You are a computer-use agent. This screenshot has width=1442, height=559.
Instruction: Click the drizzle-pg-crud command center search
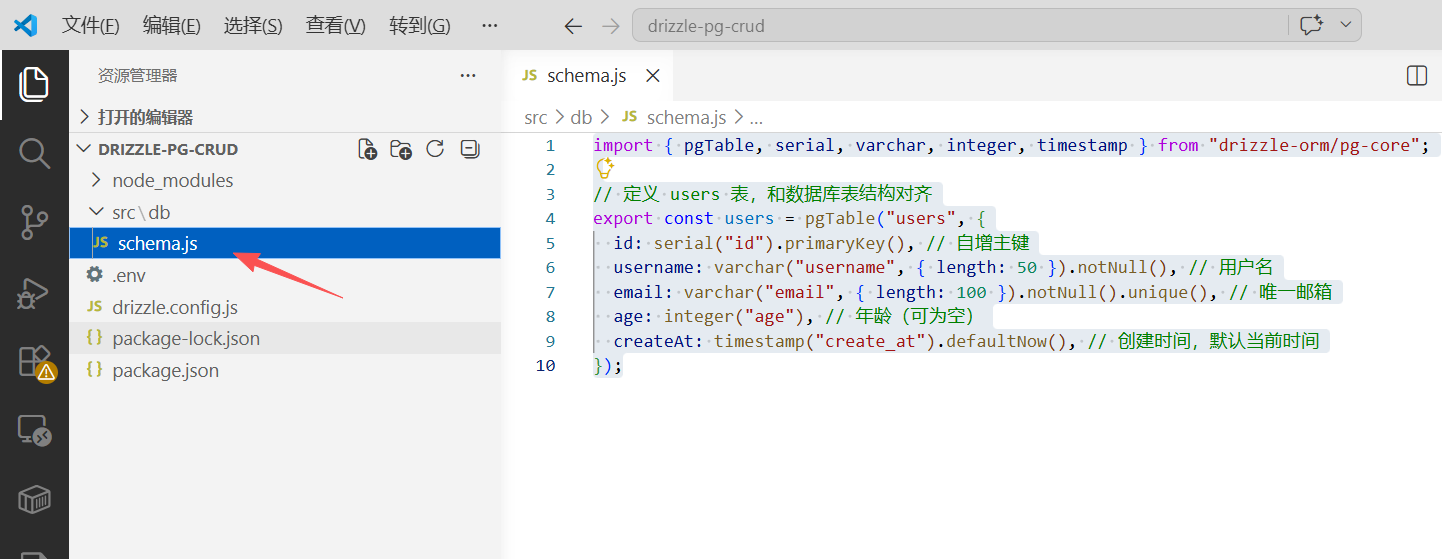959,26
